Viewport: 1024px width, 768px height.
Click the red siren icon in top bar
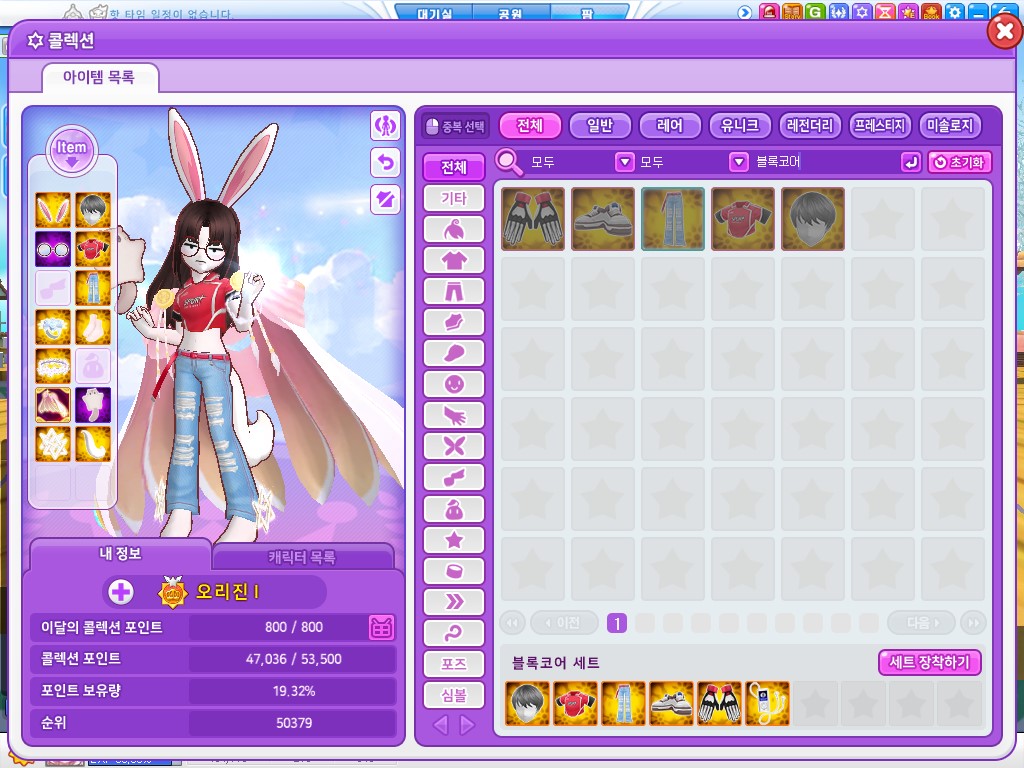769,11
